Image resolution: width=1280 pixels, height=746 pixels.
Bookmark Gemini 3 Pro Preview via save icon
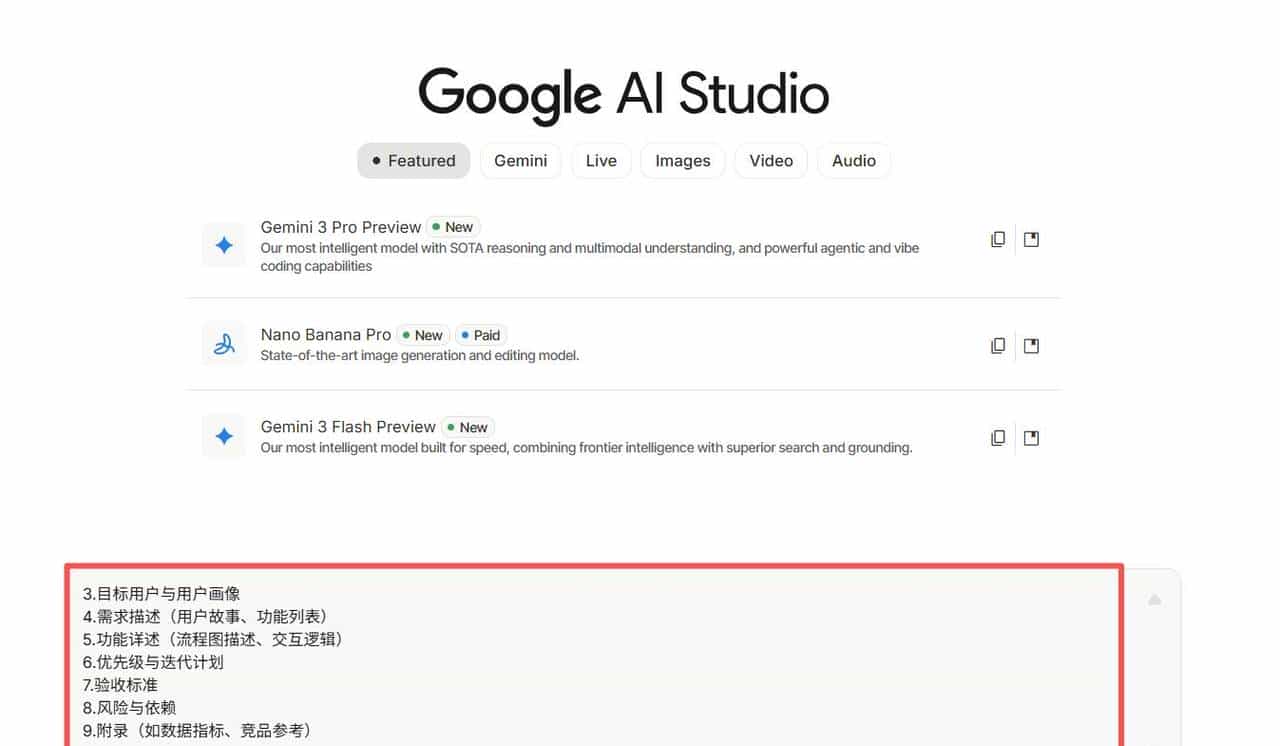pyautogui.click(x=1031, y=239)
